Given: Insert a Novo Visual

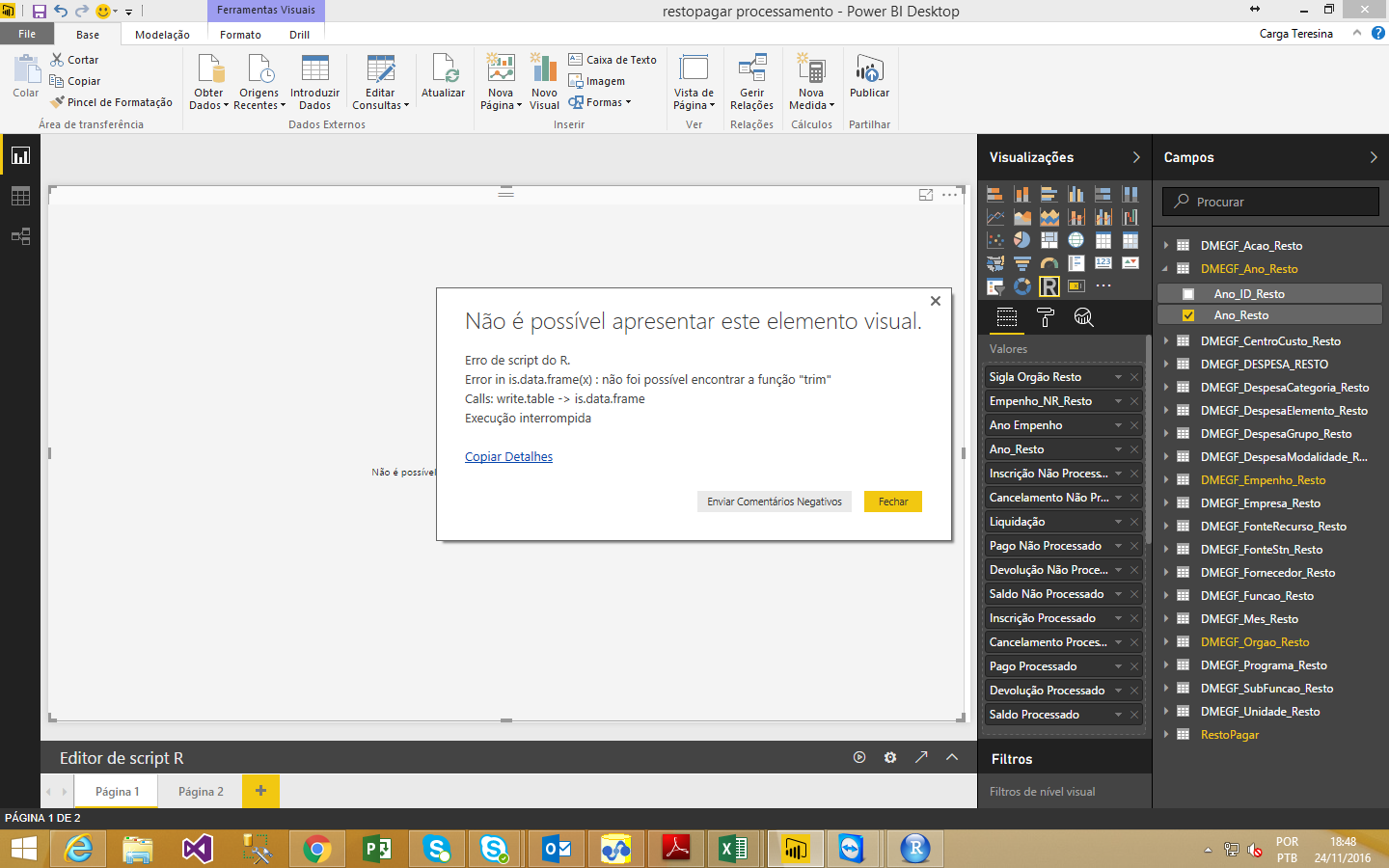Looking at the screenshot, I should click(544, 83).
